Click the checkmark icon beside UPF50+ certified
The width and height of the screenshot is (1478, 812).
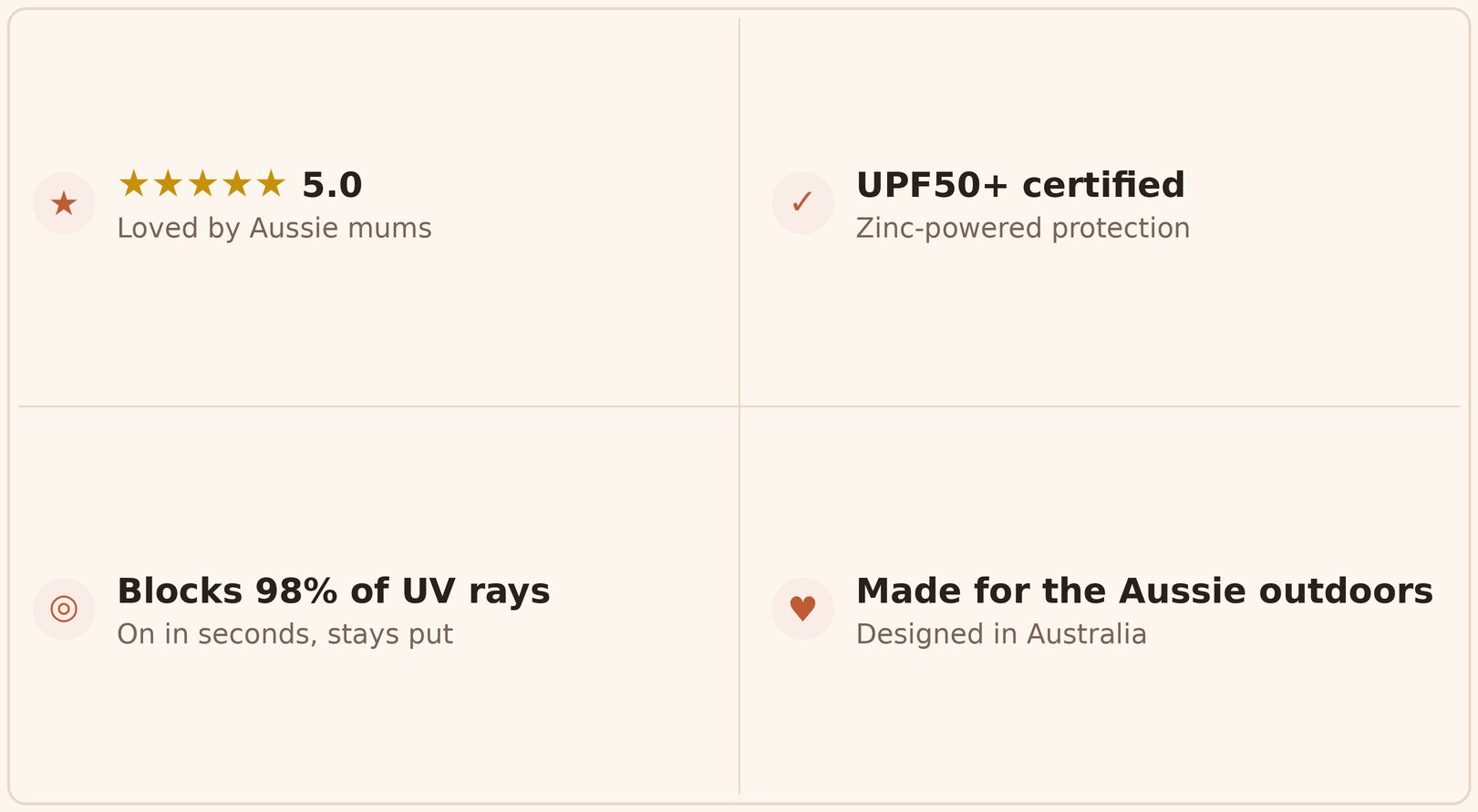click(802, 203)
